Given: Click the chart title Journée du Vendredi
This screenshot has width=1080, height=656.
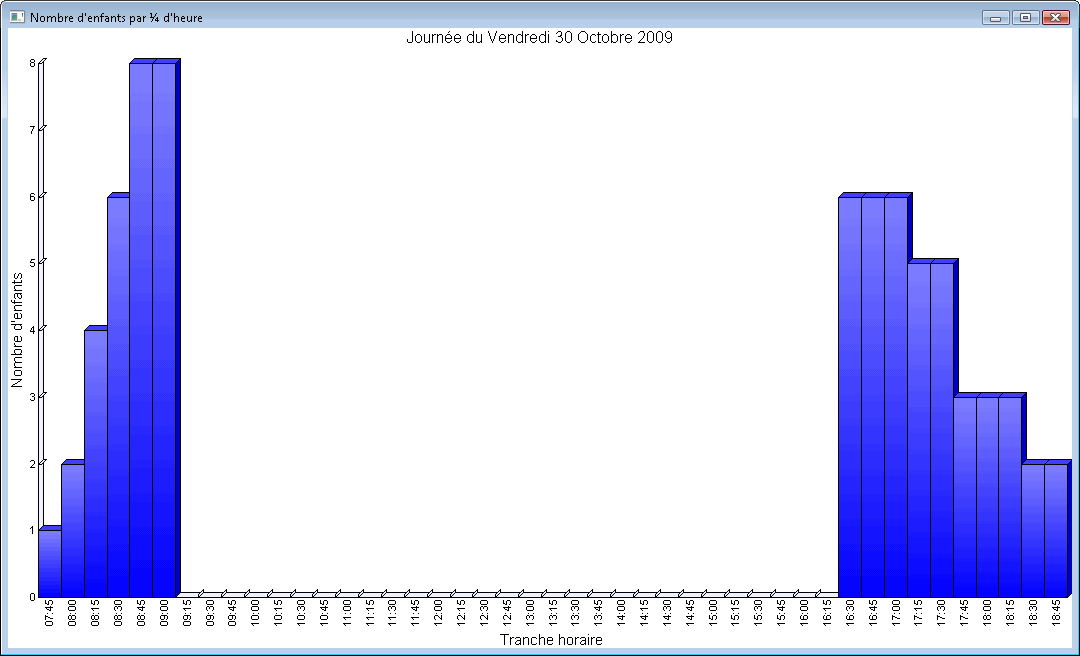Looking at the screenshot, I should pos(539,38).
